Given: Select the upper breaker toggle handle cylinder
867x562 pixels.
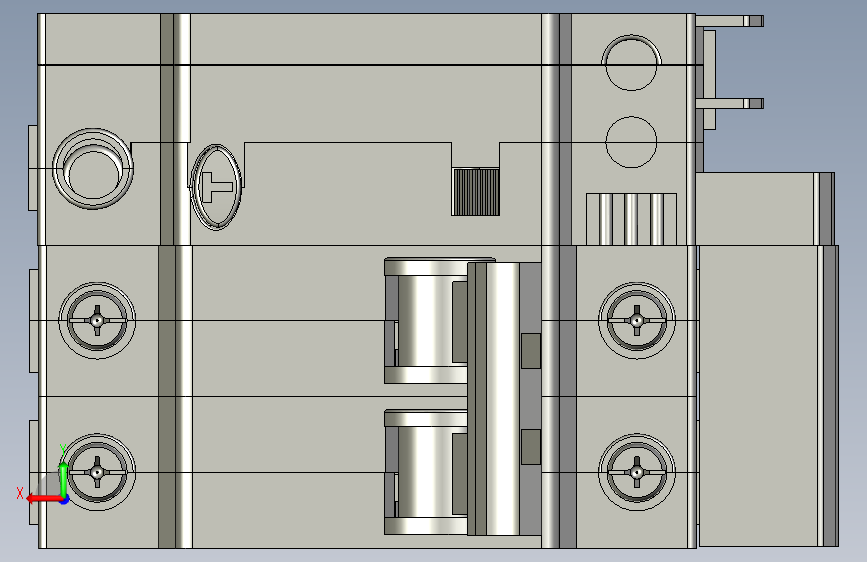Looking at the screenshot, I should tap(426, 321).
